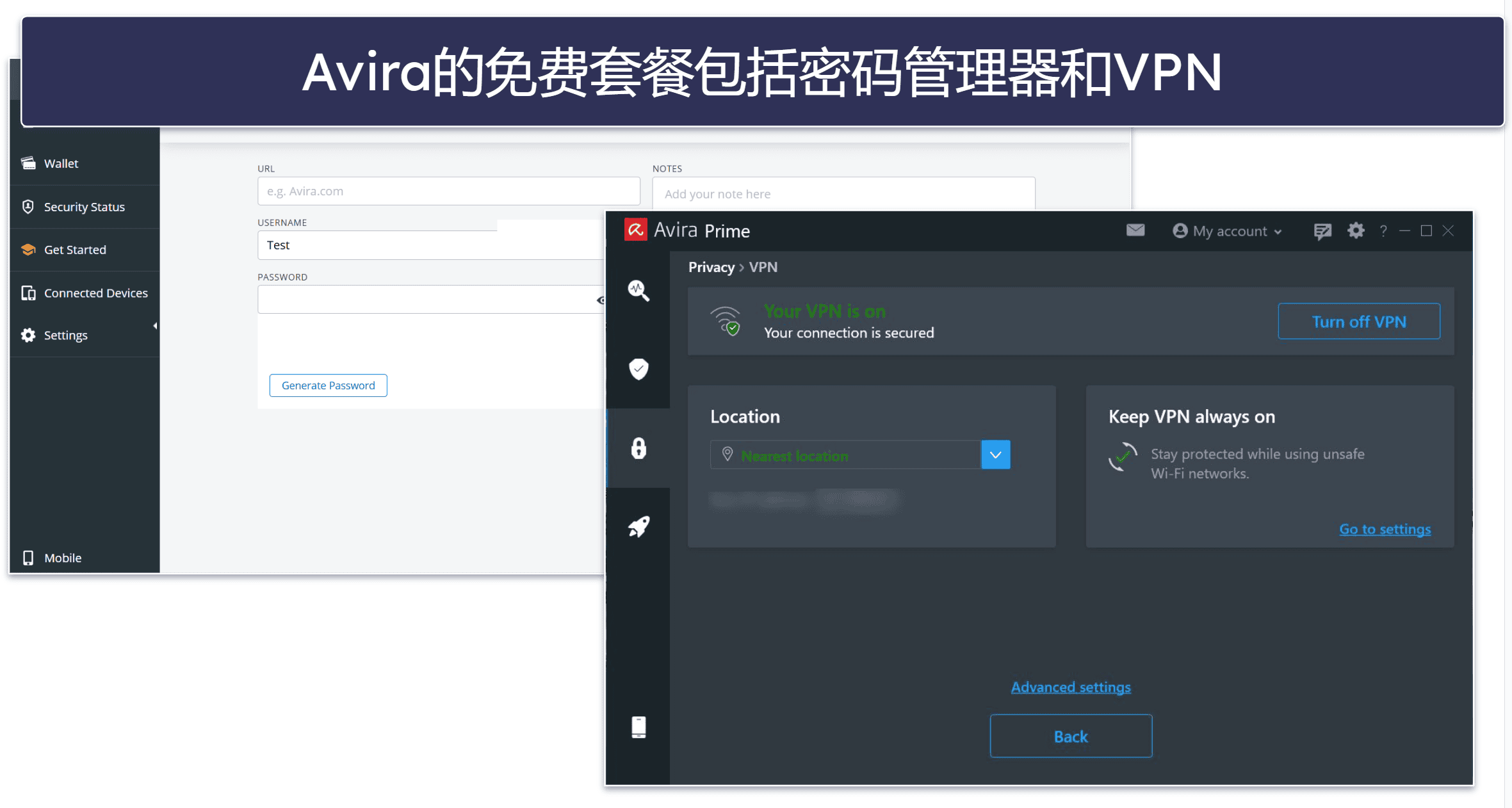
Task: Open the feedback chat icon
Action: (1322, 231)
